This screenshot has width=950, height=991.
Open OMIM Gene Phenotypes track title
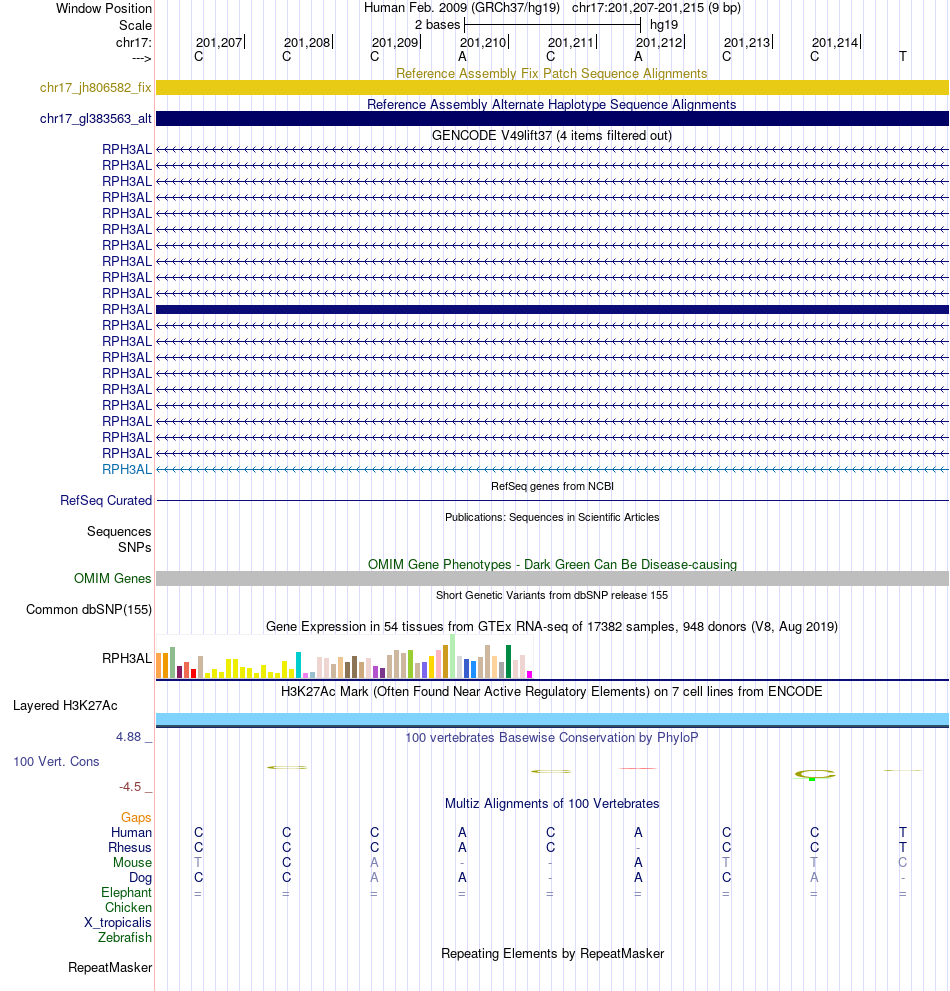552,564
